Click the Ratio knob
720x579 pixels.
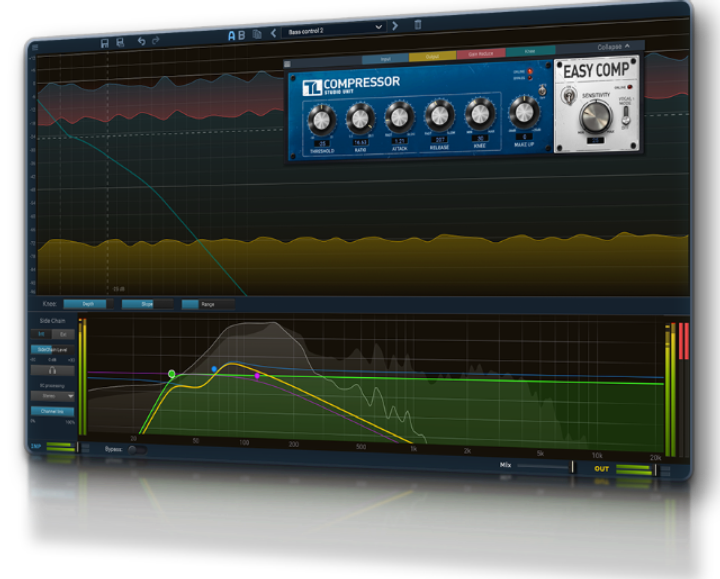pos(360,118)
